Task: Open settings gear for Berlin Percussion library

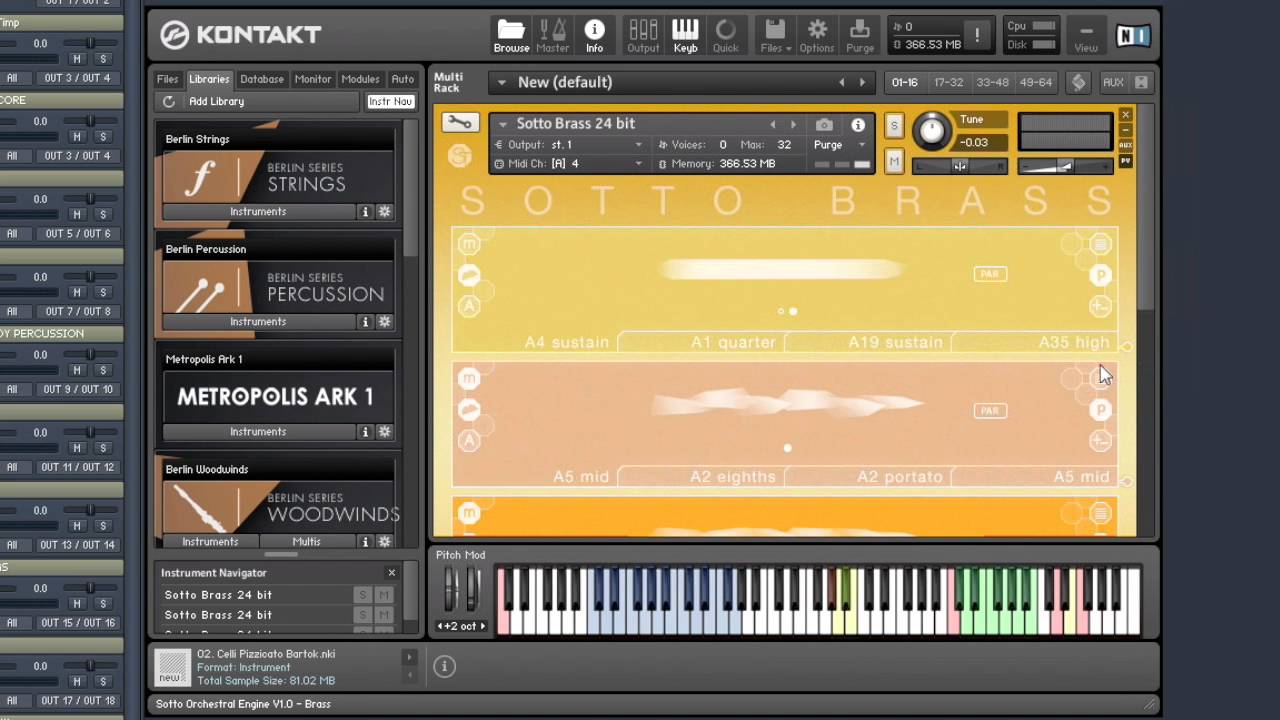Action: [x=384, y=322]
